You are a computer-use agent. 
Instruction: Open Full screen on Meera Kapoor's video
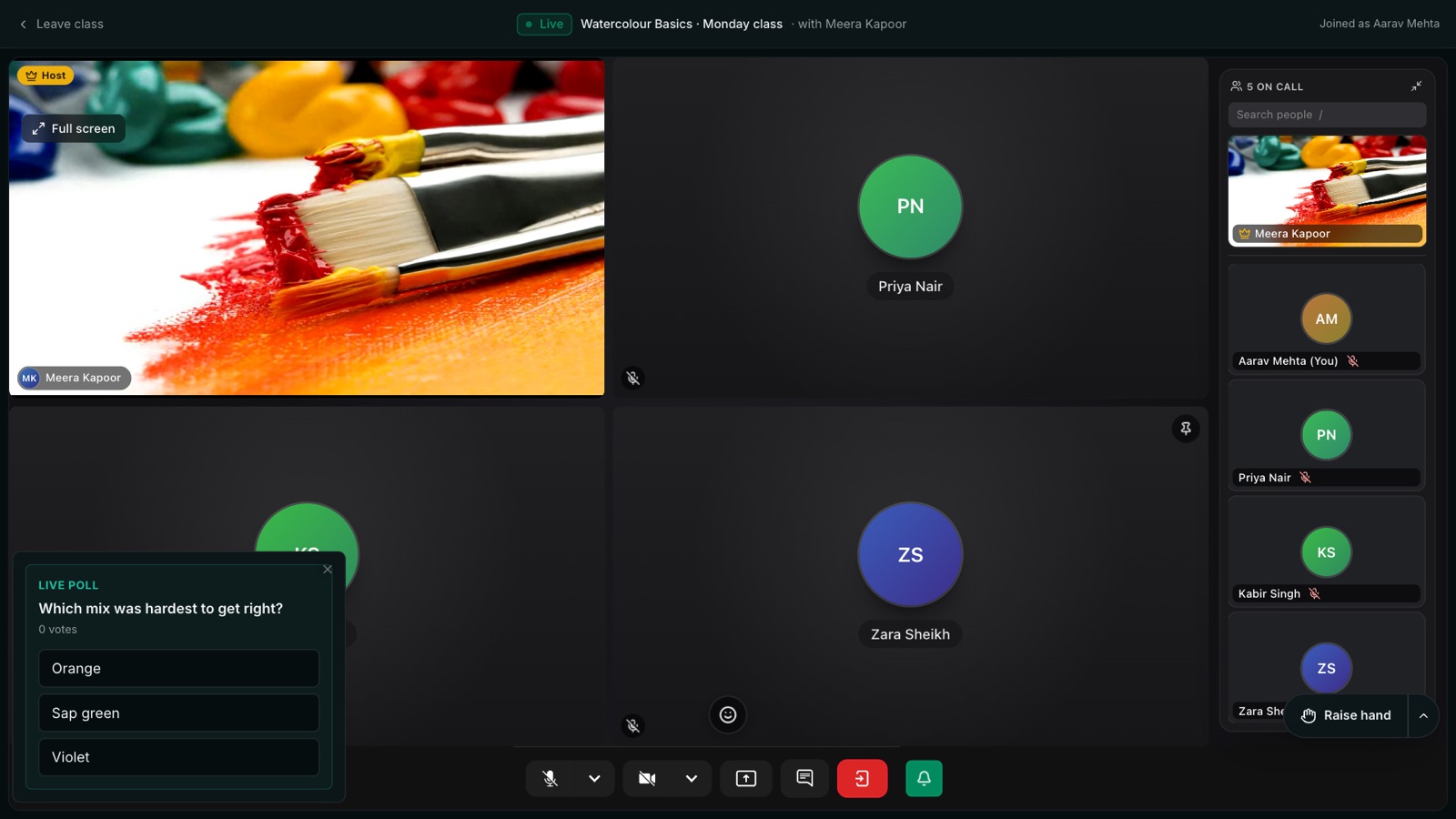coord(74,128)
